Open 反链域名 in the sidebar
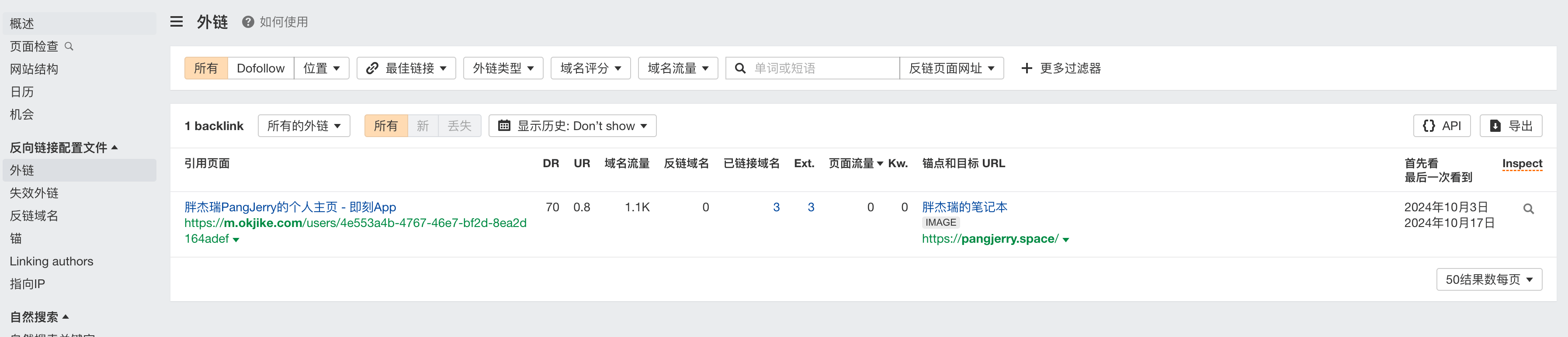The image size is (1568, 337). click(34, 215)
